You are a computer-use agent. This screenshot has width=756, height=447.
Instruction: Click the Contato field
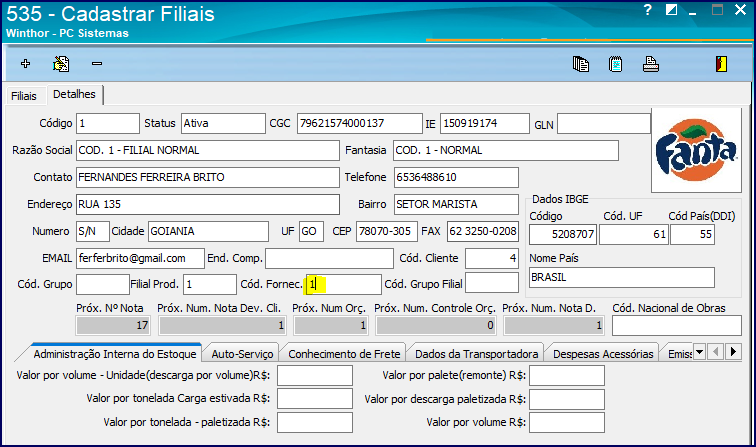pos(208,177)
